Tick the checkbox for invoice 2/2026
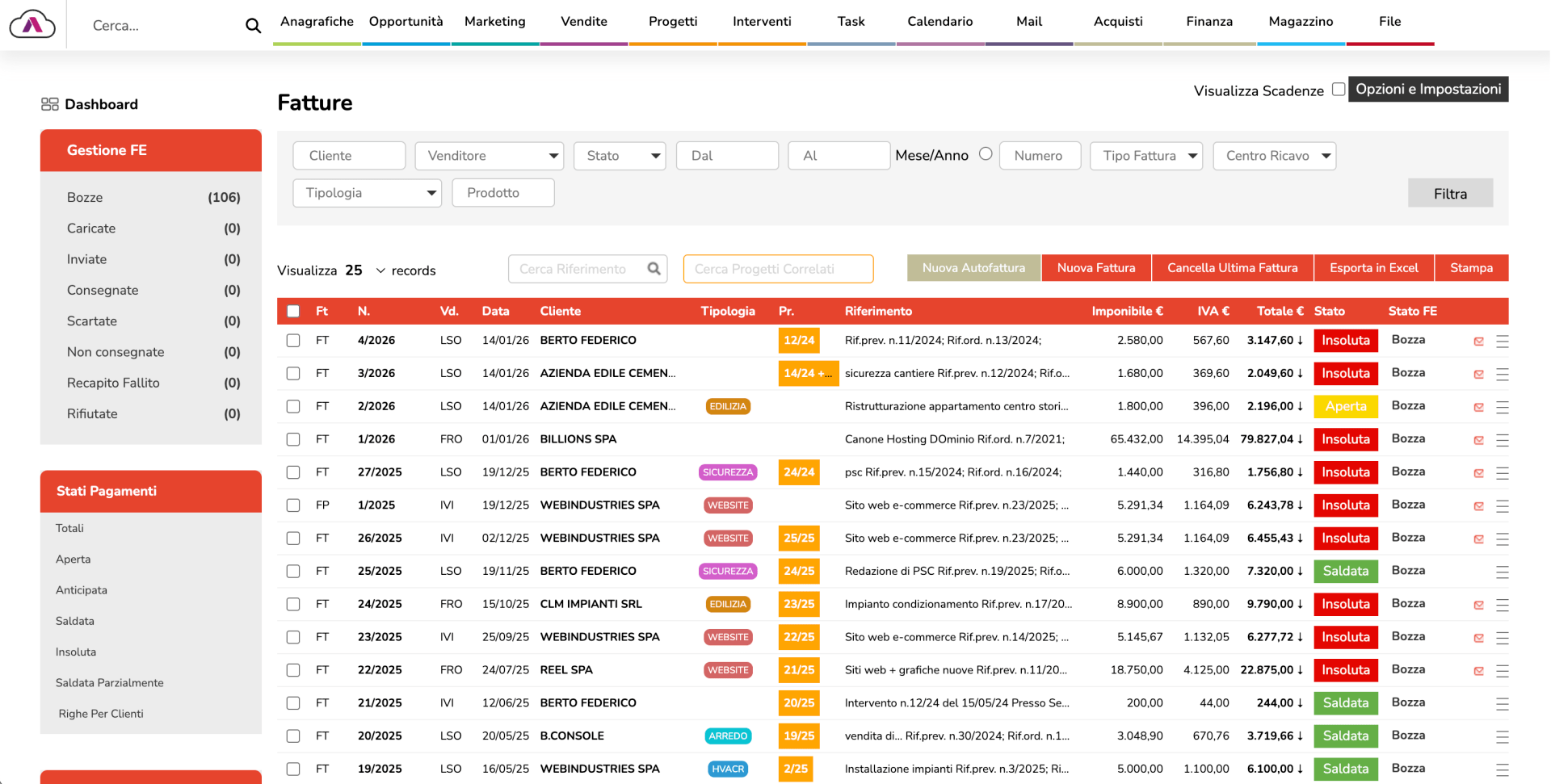The image size is (1551, 784). click(x=293, y=406)
